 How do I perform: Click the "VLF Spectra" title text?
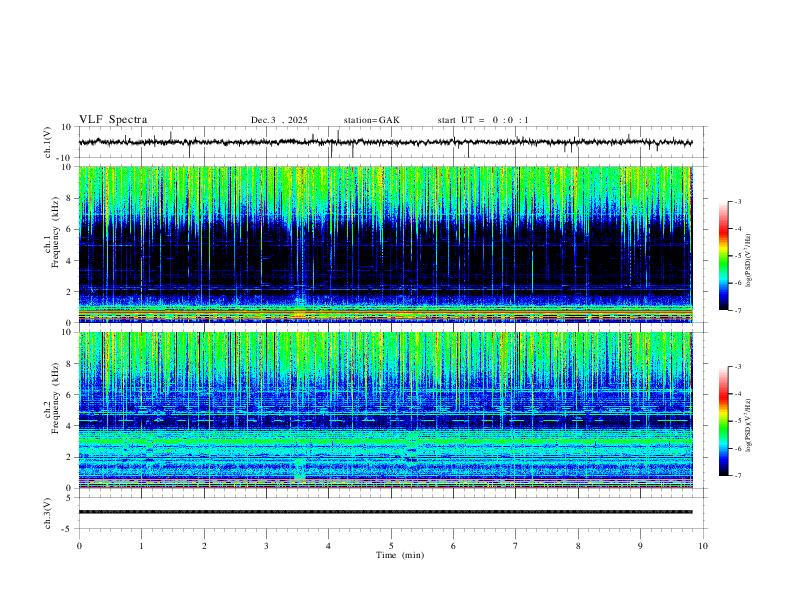(x=113, y=120)
